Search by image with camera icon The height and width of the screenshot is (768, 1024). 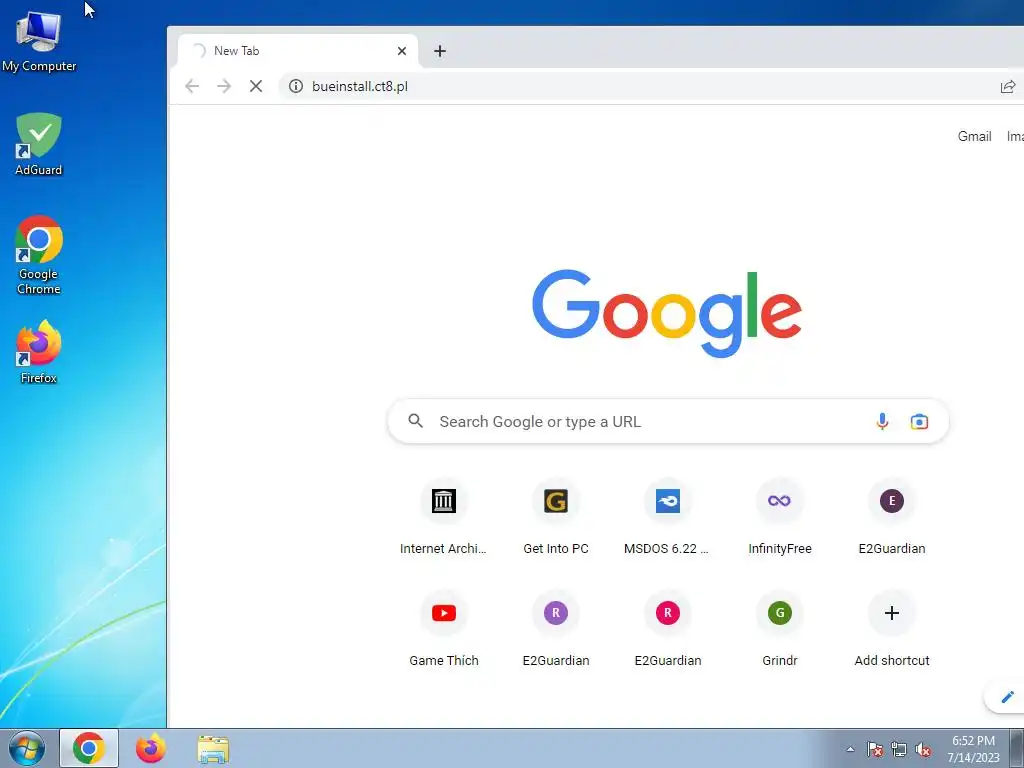[x=919, y=421]
